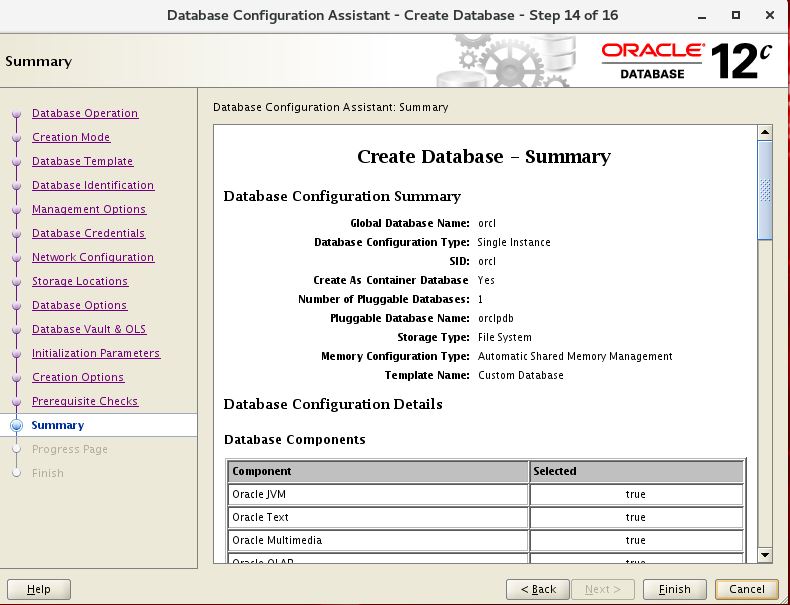
Task: Open Database Vault & OLS step
Action: (x=89, y=329)
